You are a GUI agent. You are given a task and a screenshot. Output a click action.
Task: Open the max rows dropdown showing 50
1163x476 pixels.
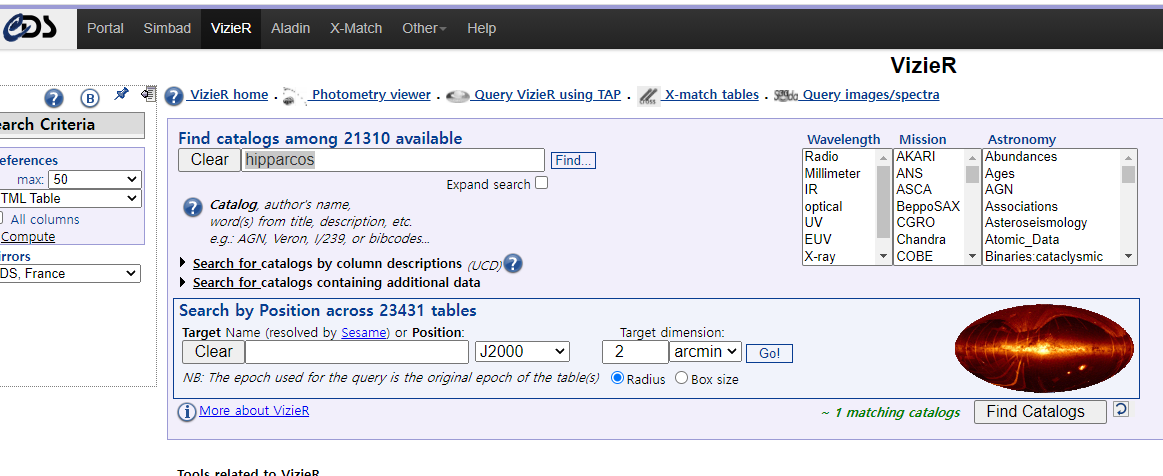94,179
